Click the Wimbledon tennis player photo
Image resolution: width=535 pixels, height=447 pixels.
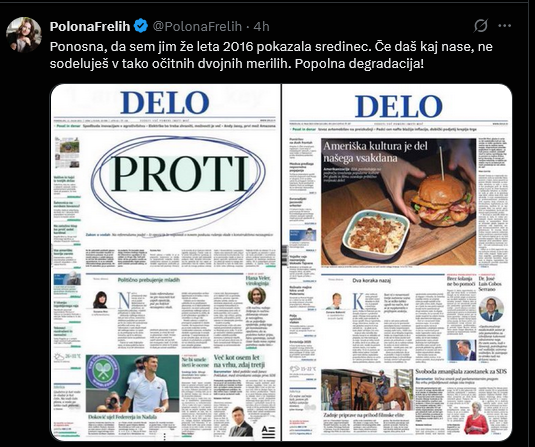[132, 383]
